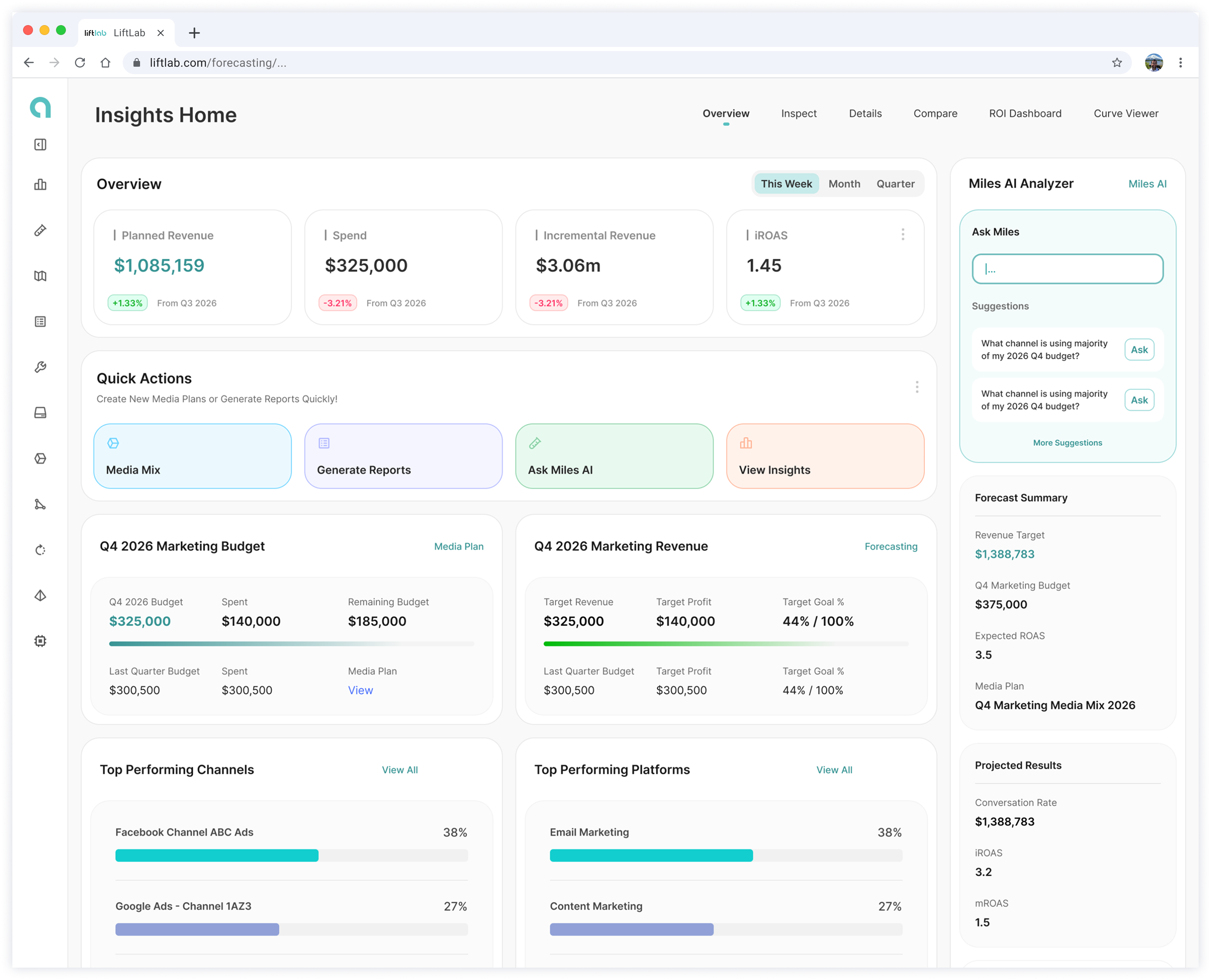The width and height of the screenshot is (1211, 980).
Task: Switch overview period to Quarter
Action: (x=895, y=184)
